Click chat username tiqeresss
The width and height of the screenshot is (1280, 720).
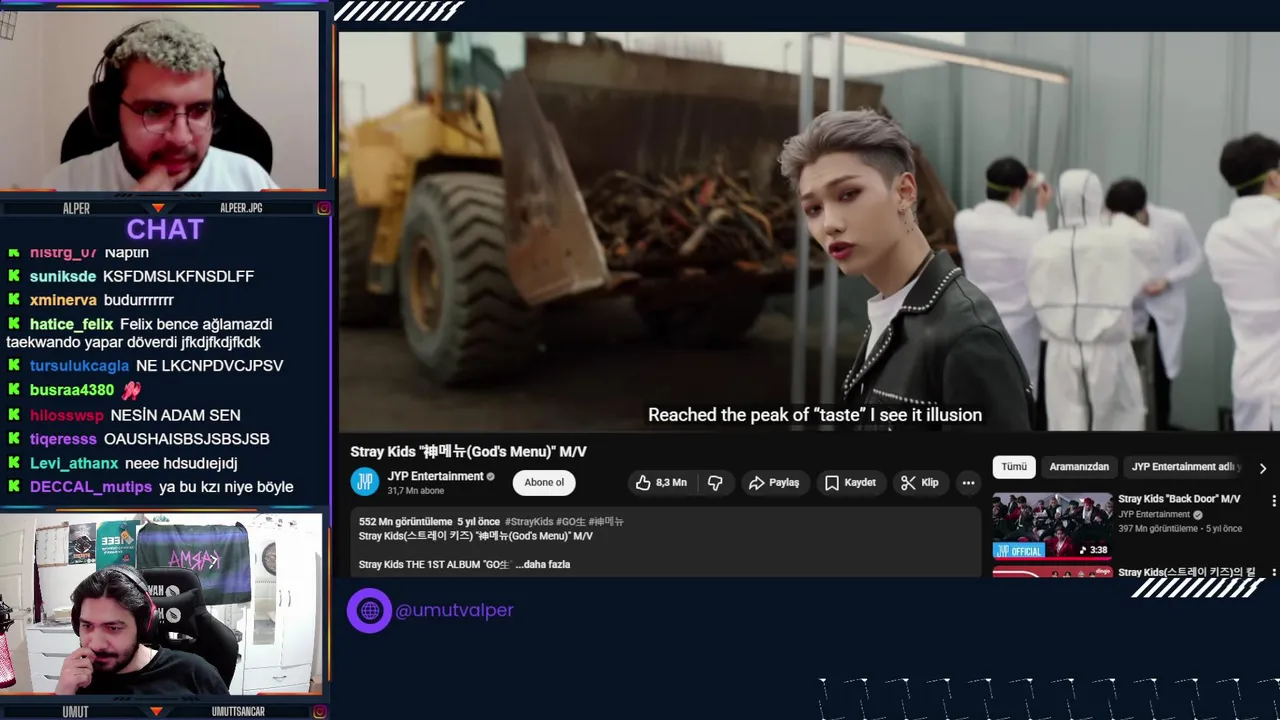click(63, 439)
